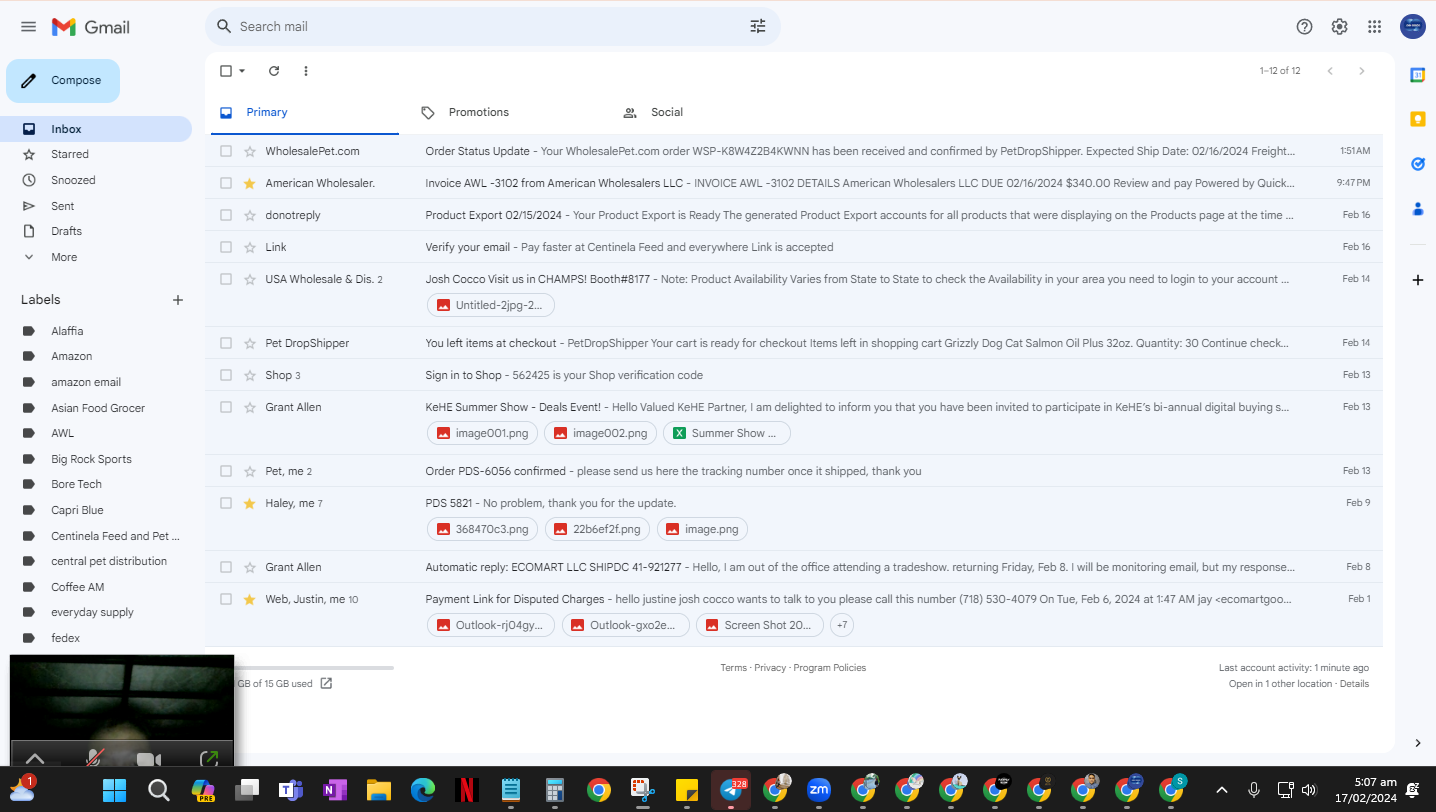
Task: Create a new label with plus icon
Action: point(178,300)
